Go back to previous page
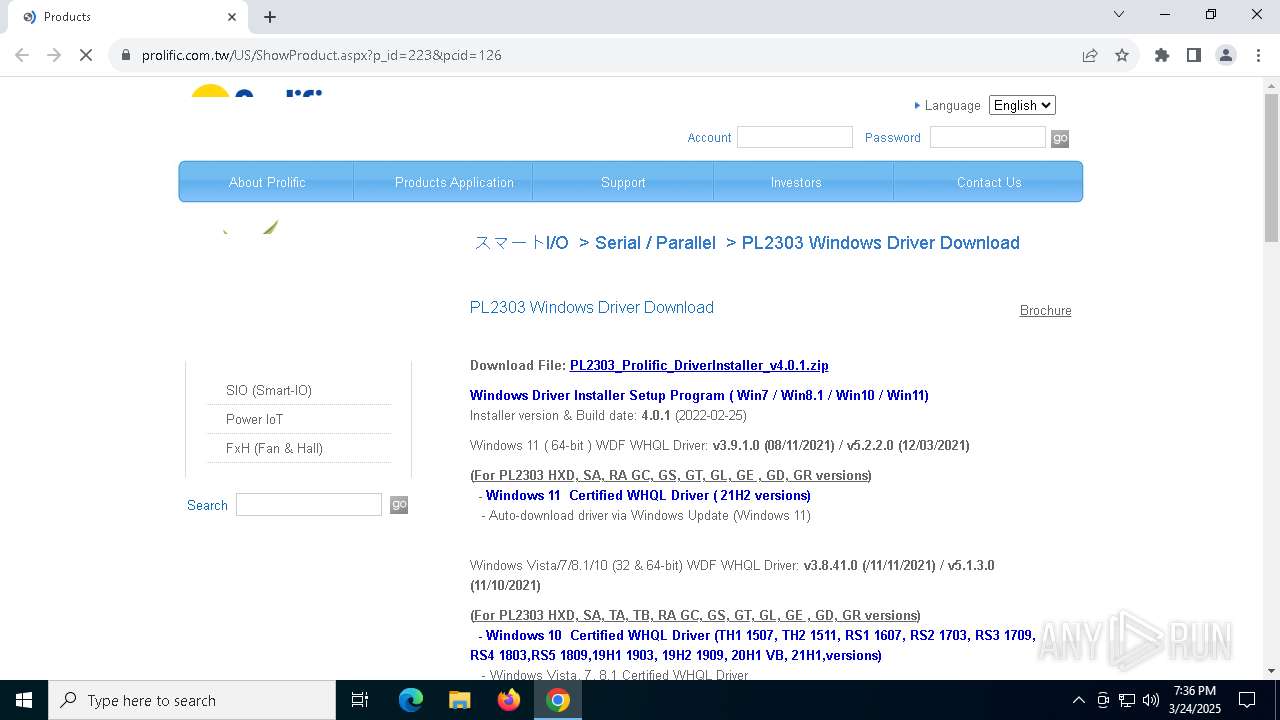Screen dimensions: 1280x720 [22, 55]
